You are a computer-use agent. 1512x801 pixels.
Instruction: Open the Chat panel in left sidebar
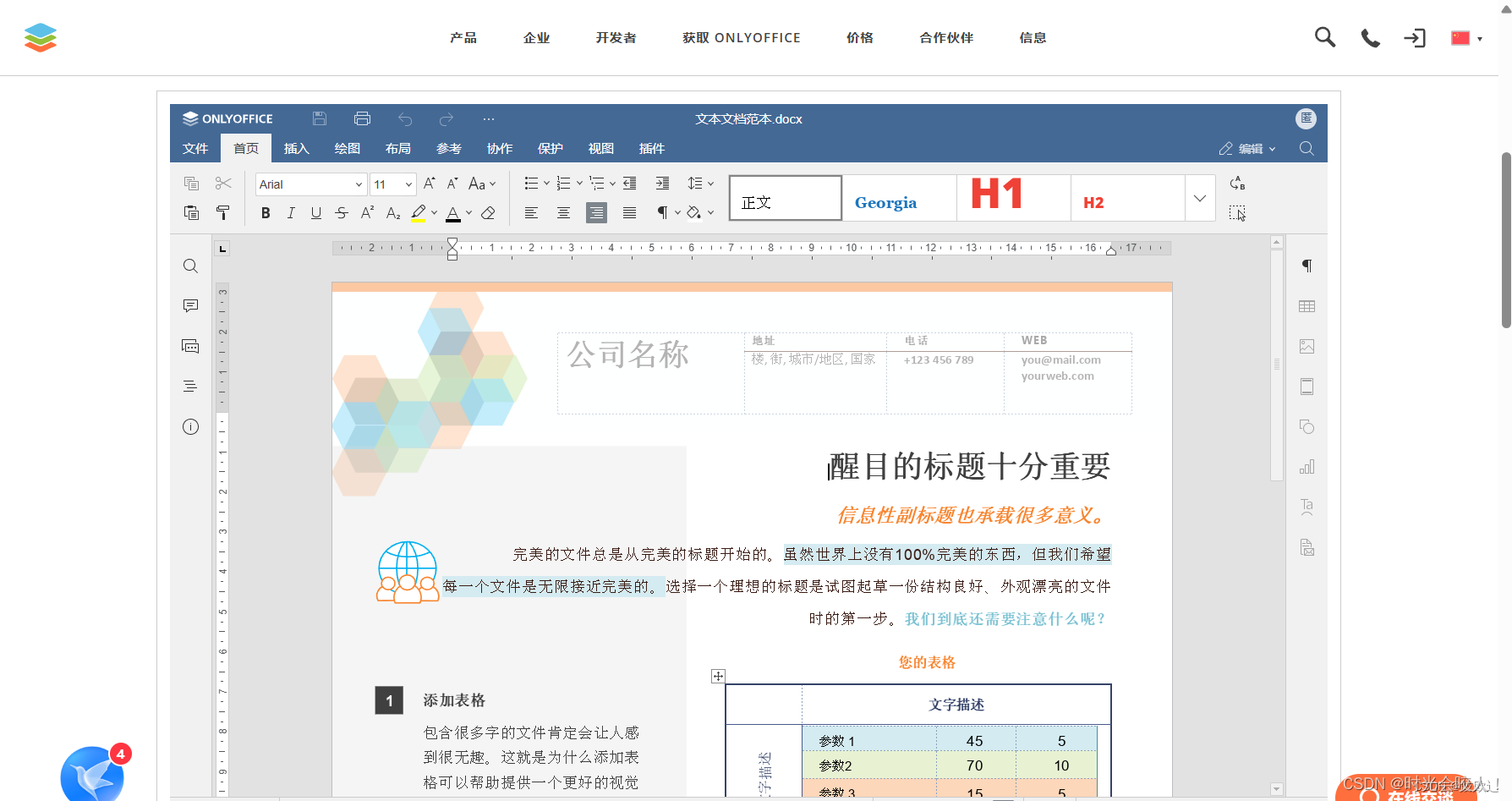pyautogui.click(x=191, y=346)
